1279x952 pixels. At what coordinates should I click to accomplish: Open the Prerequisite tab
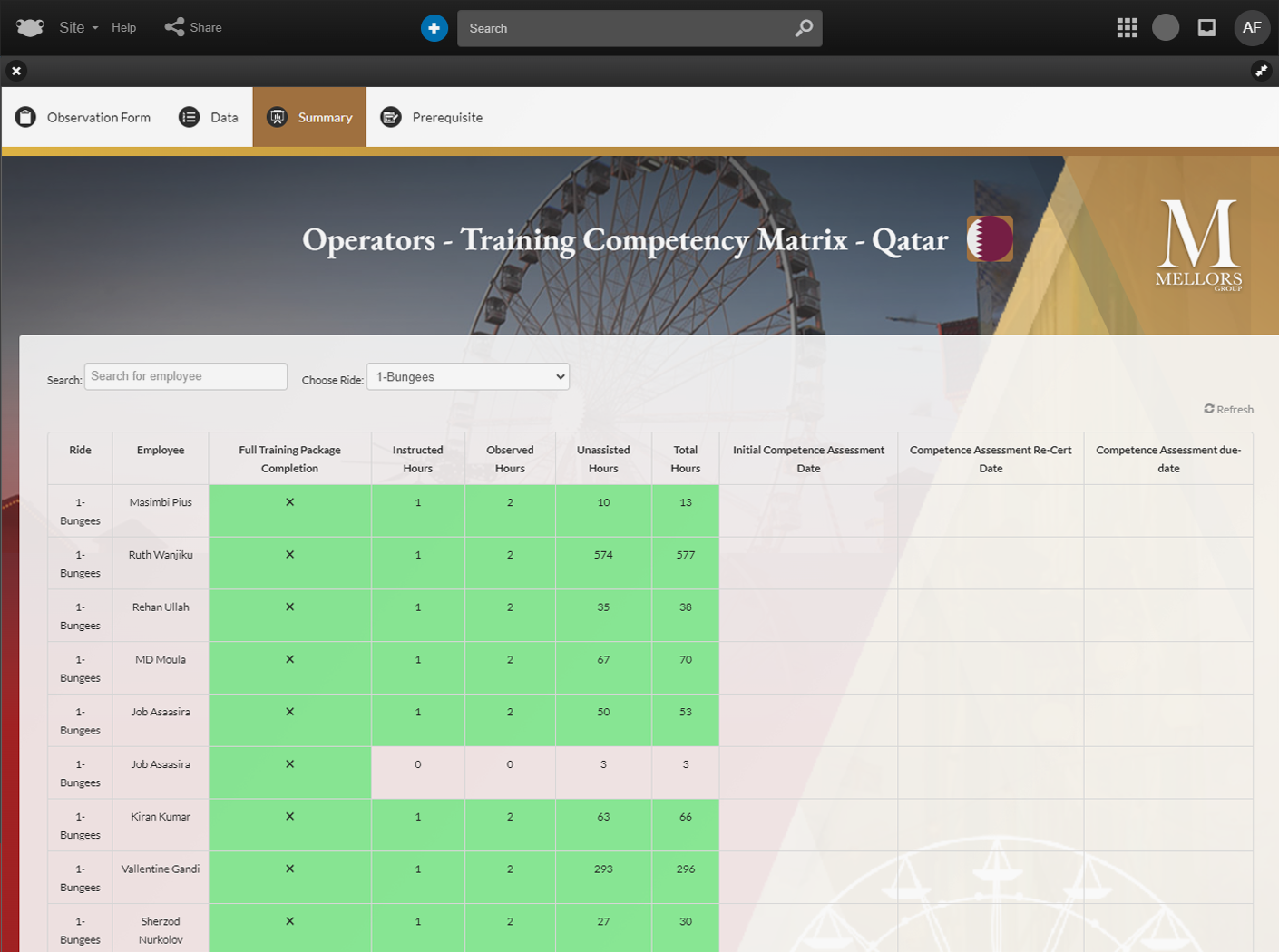tap(432, 117)
